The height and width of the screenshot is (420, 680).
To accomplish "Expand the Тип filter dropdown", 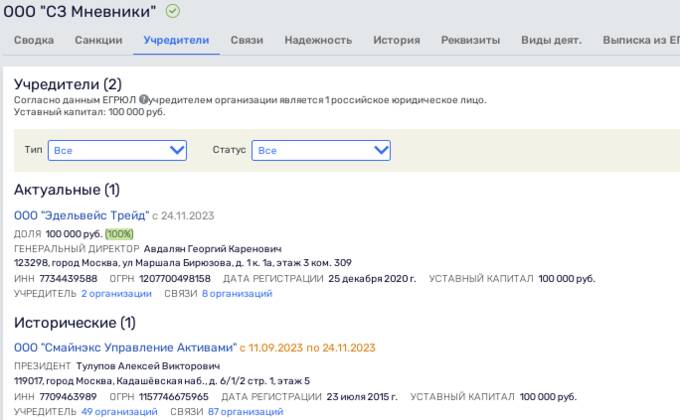I will (117, 151).
